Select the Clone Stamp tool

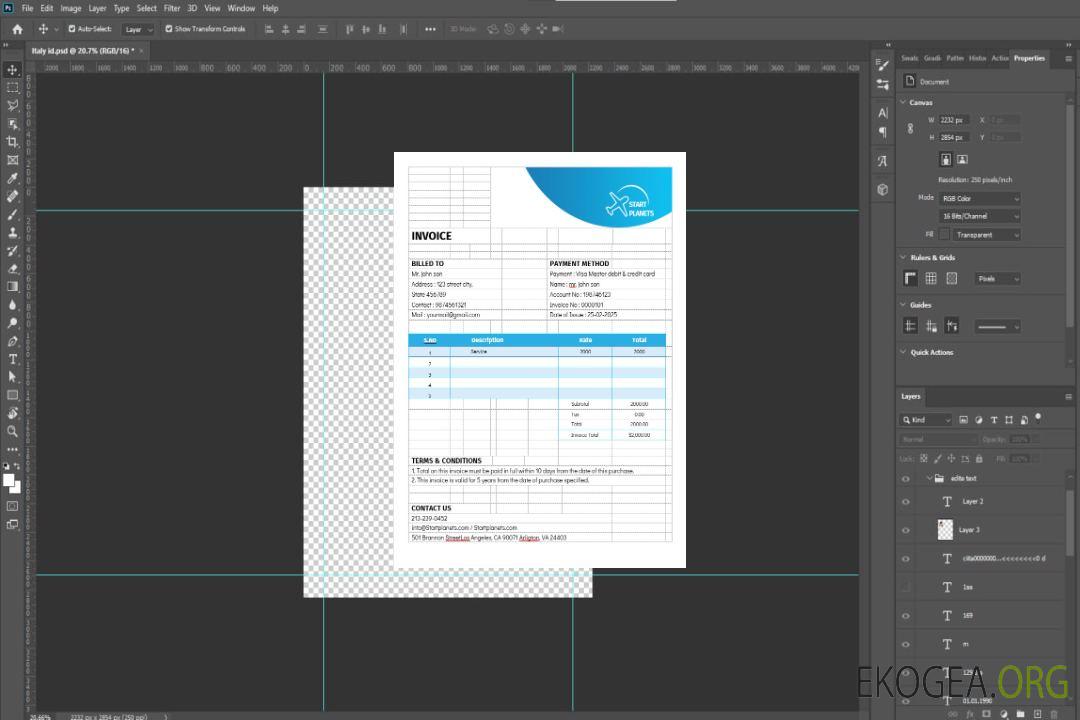coord(13,233)
